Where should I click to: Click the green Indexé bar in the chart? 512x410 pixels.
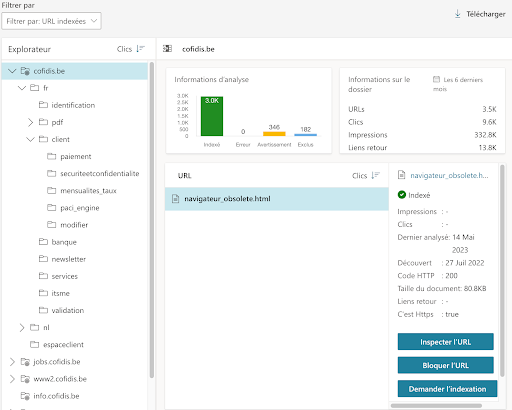tap(212, 116)
